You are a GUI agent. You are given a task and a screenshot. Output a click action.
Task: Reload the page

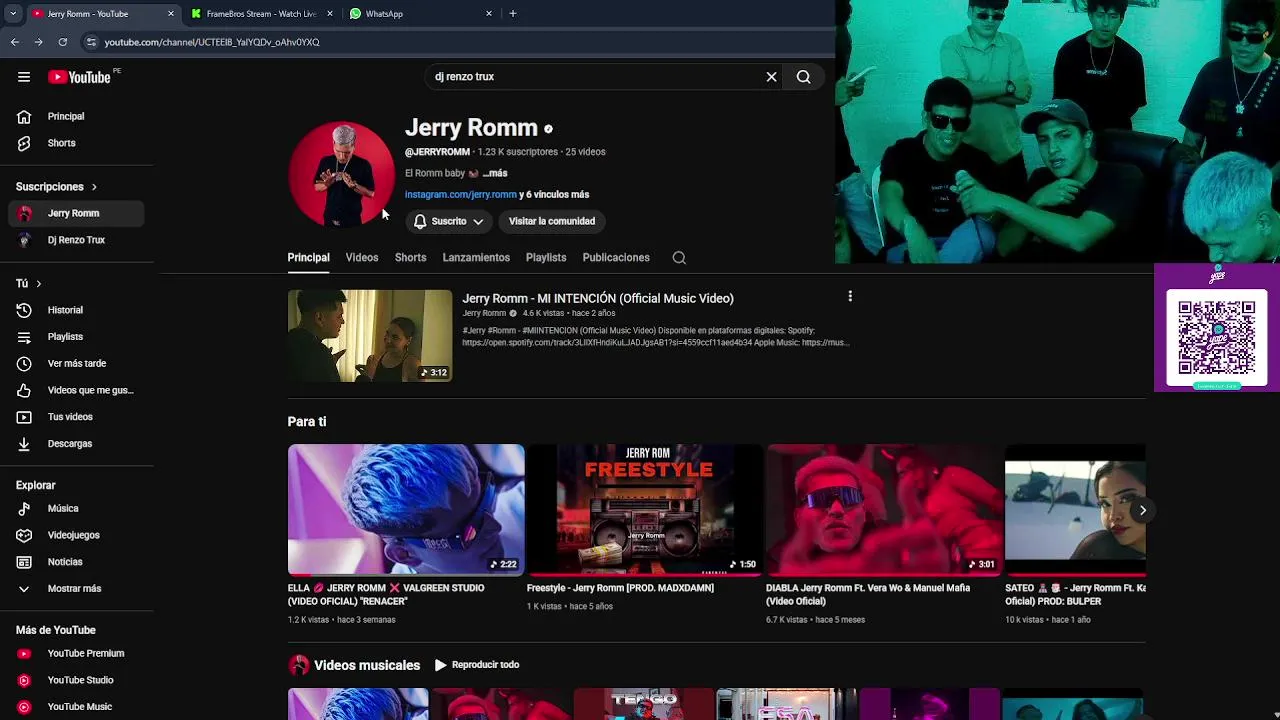tap(62, 42)
